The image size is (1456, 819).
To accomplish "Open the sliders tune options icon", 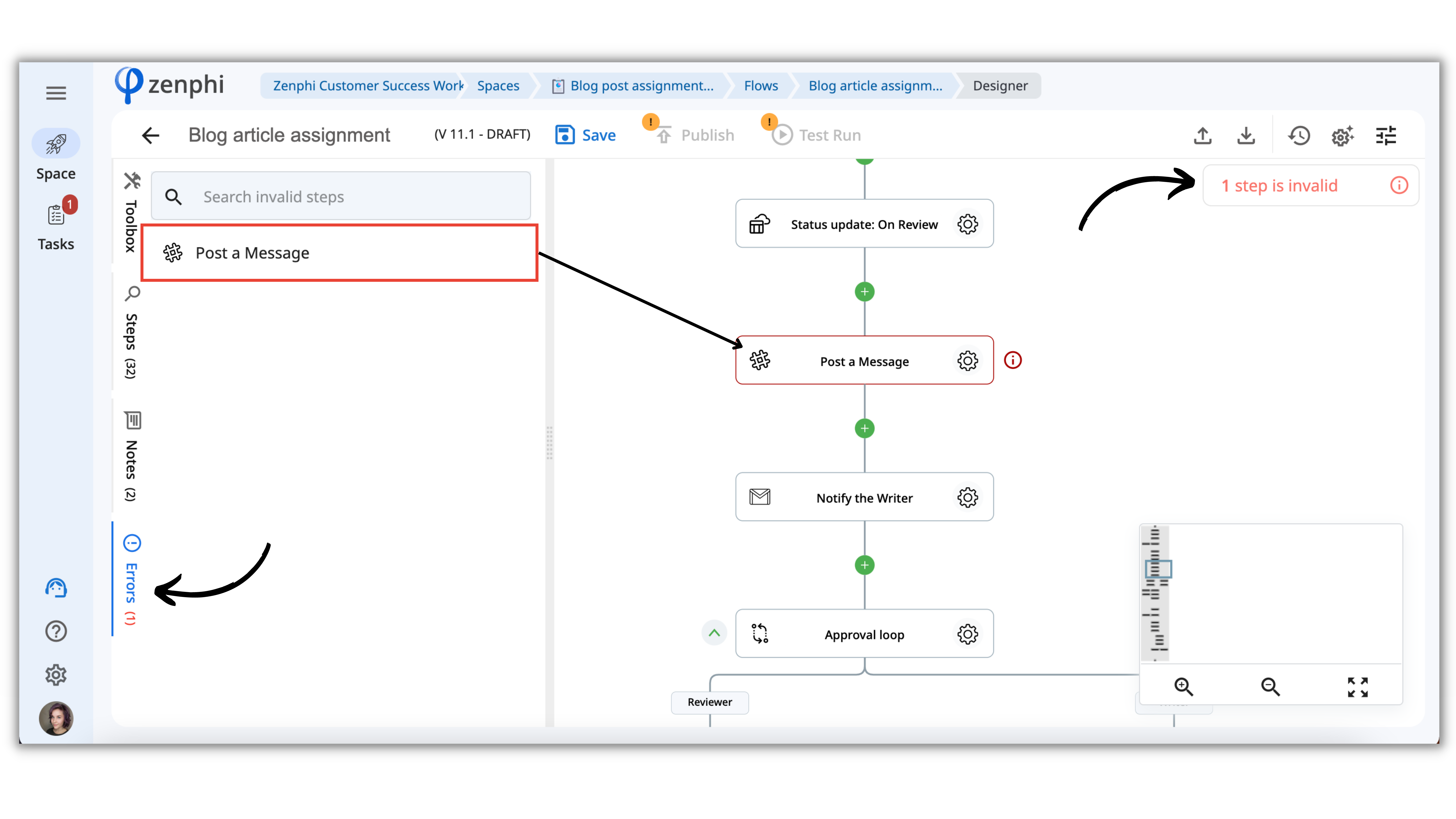I will pos(1385,136).
